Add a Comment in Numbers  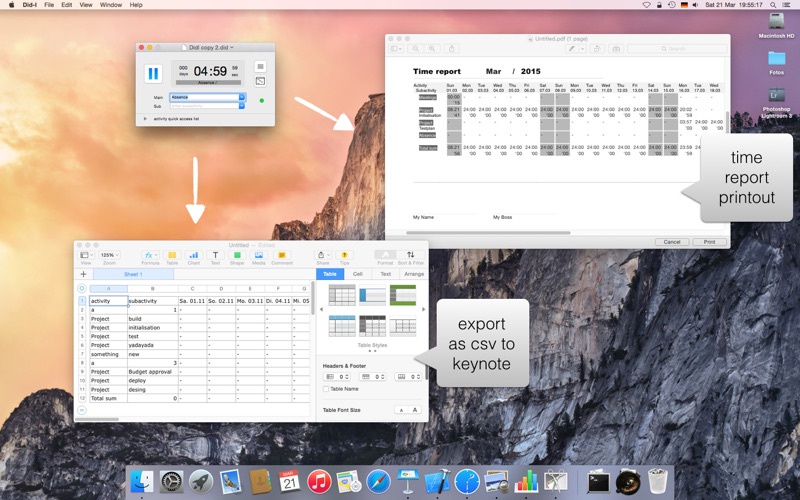[x=282, y=255]
